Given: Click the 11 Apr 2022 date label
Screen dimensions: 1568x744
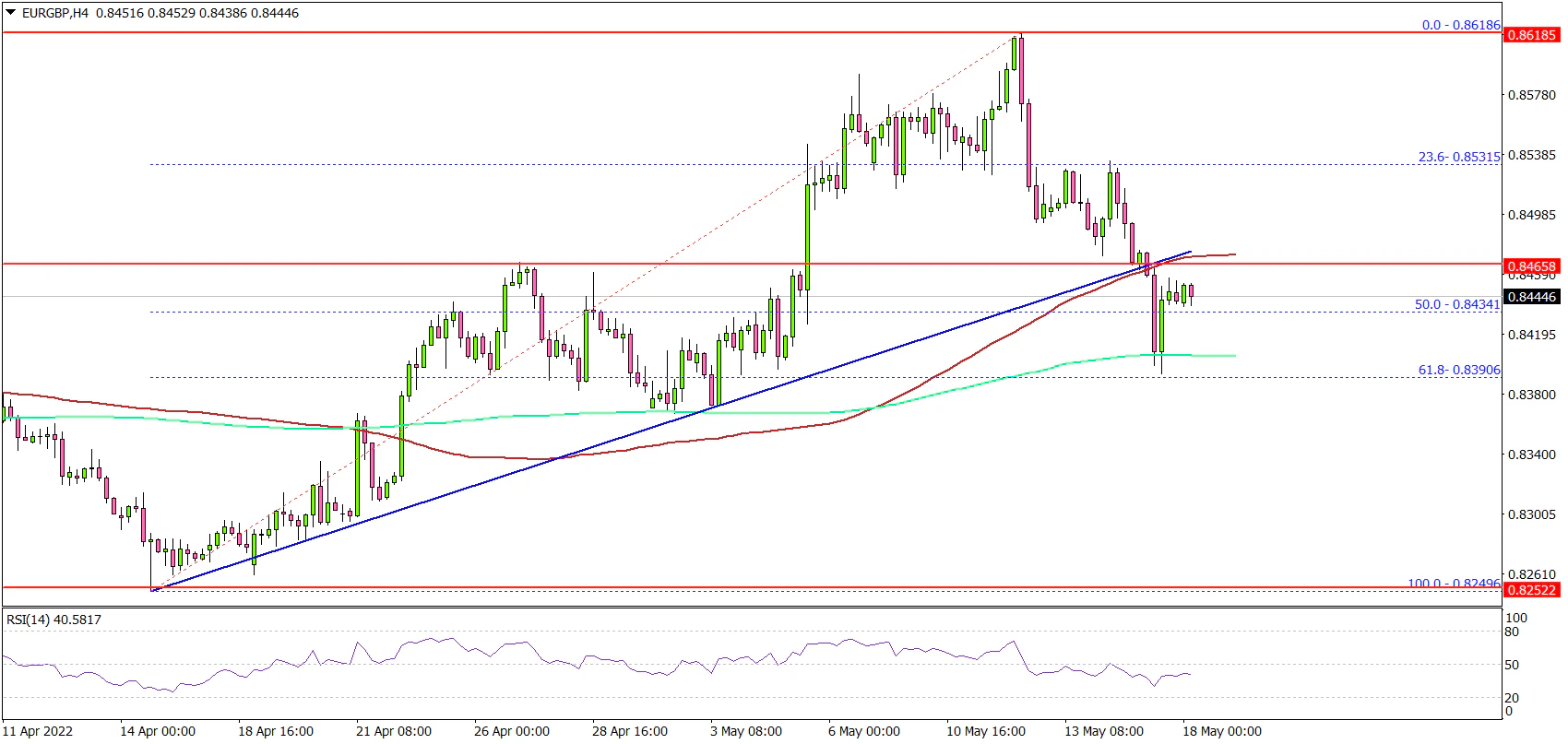Looking at the screenshot, I should (x=38, y=731).
